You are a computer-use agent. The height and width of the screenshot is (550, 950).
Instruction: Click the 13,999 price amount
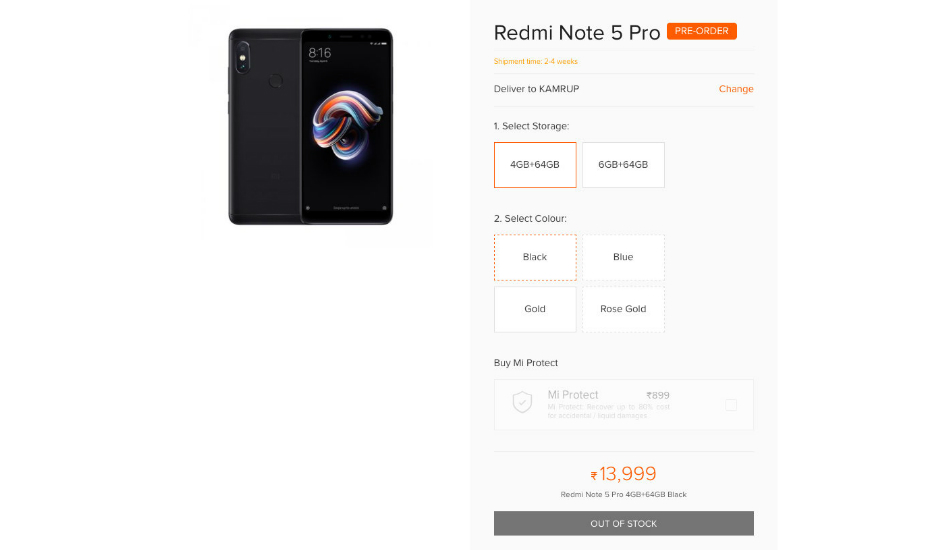coord(628,474)
